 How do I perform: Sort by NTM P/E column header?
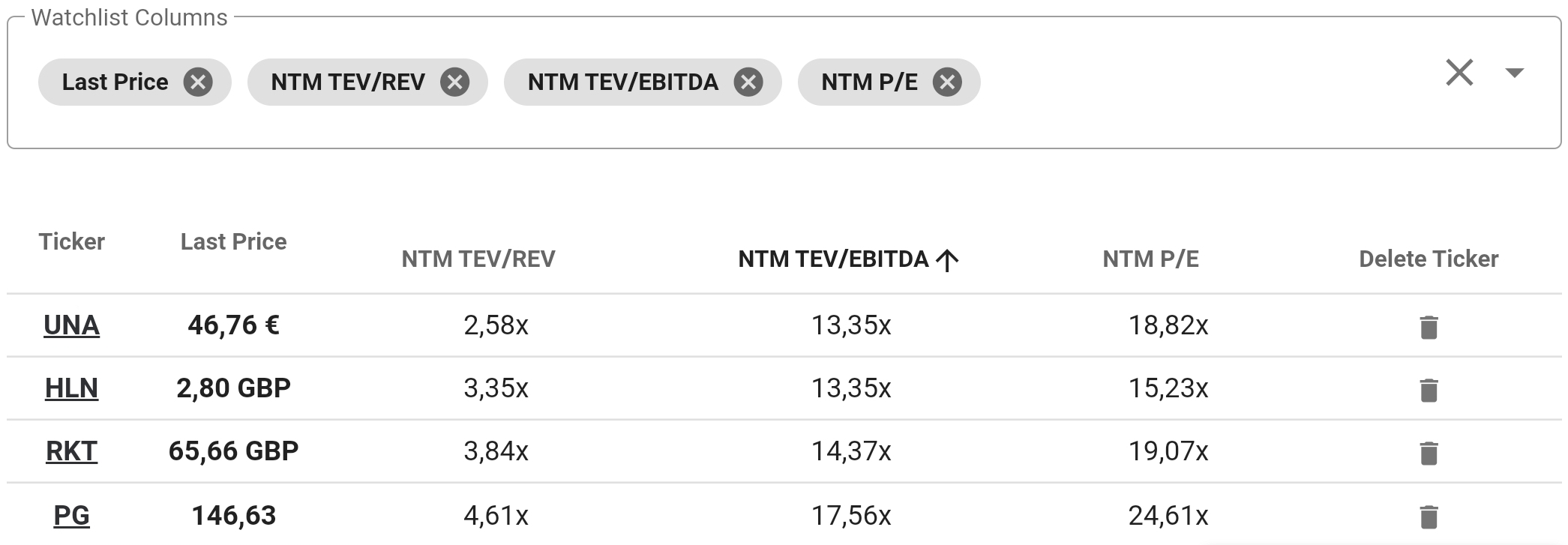pos(1150,259)
